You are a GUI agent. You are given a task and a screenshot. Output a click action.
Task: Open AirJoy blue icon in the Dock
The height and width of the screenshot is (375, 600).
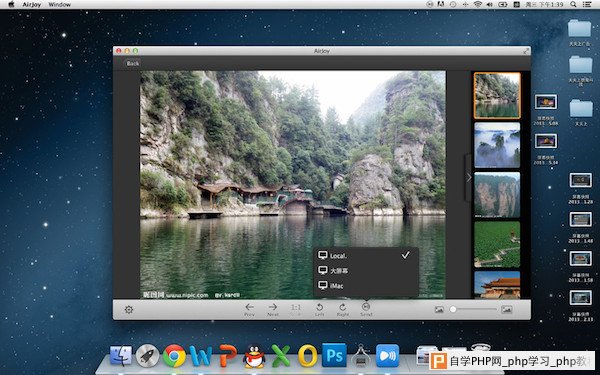pos(387,356)
